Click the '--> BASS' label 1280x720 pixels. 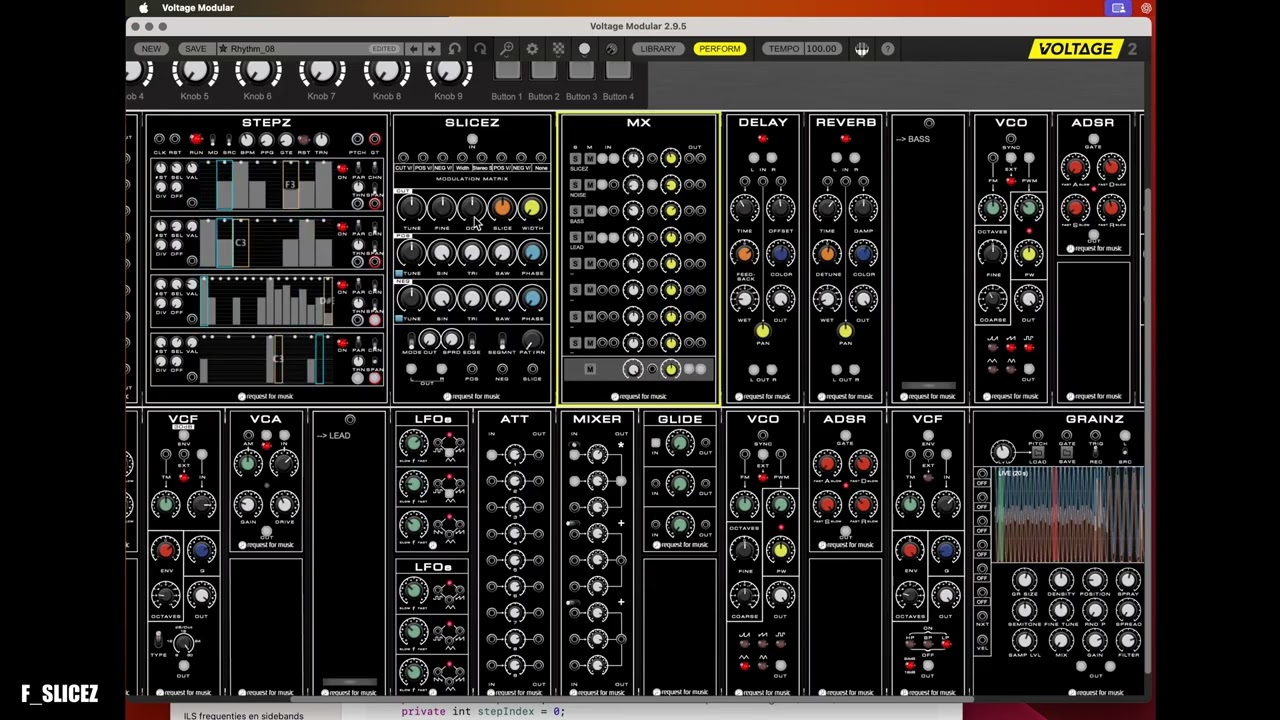[x=913, y=139]
